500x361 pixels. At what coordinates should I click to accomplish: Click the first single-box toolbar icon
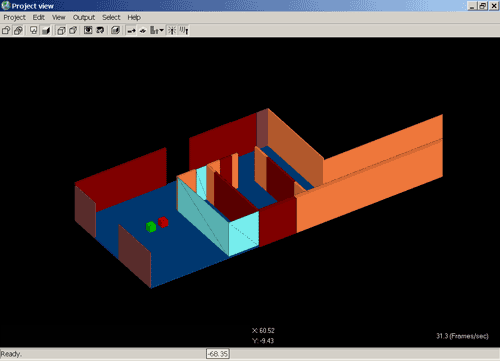pyautogui.click(x=6, y=30)
